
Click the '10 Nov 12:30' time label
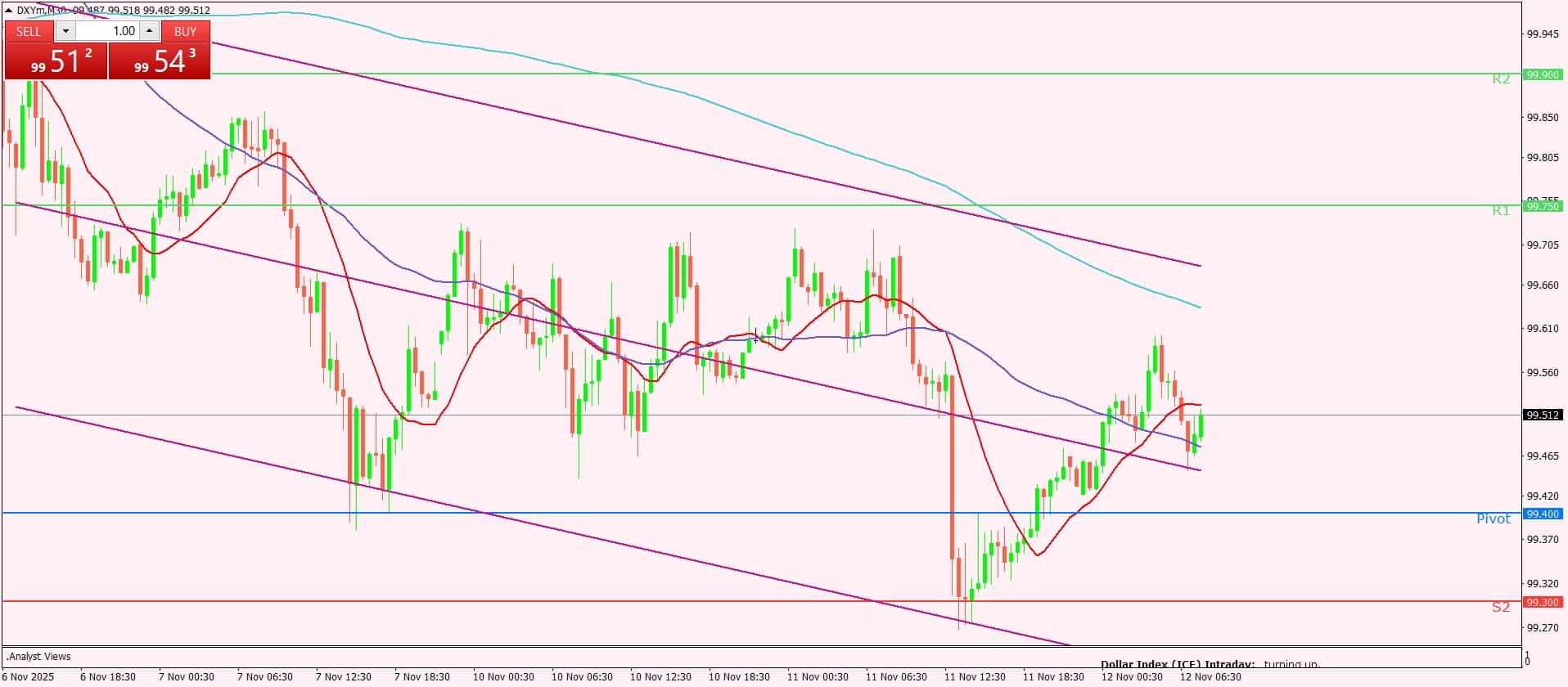660,676
